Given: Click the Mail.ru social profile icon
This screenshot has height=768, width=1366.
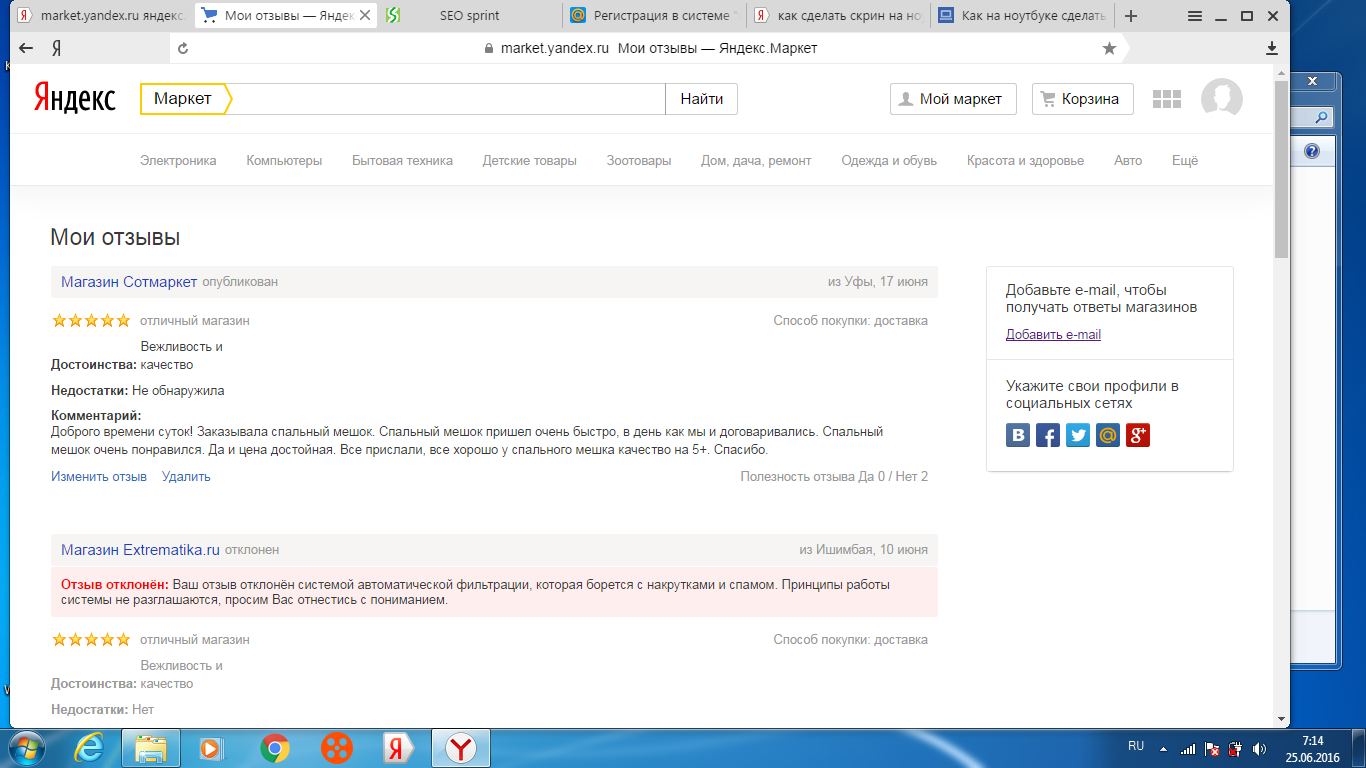Looking at the screenshot, I should 1108,435.
